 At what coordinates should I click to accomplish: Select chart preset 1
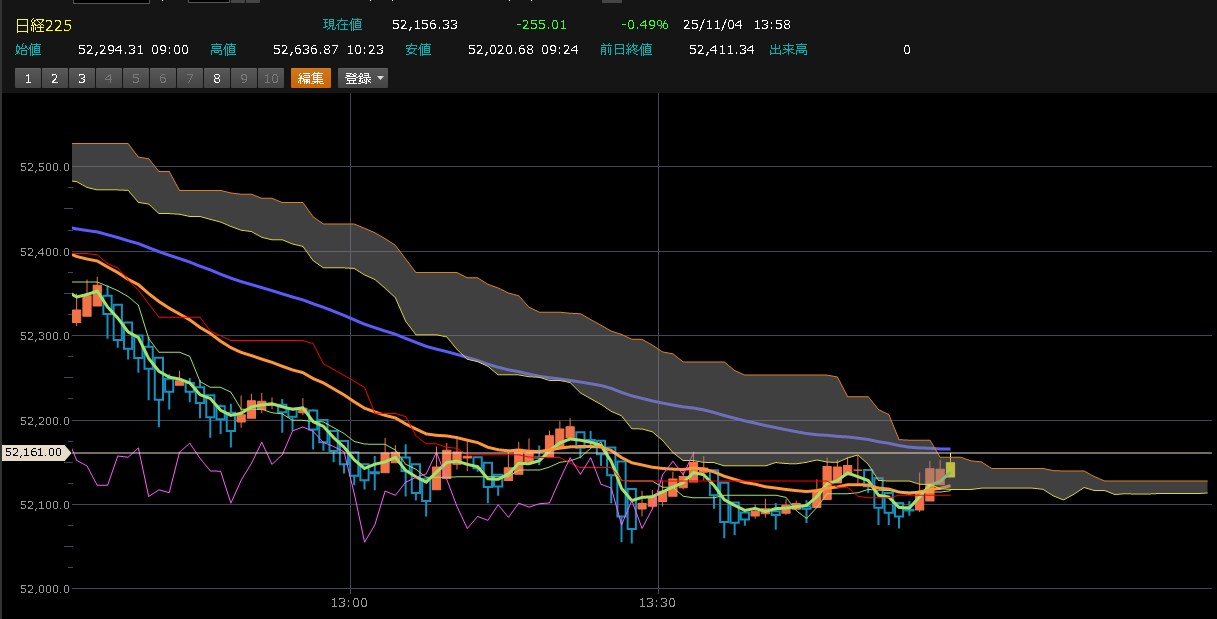(x=28, y=78)
